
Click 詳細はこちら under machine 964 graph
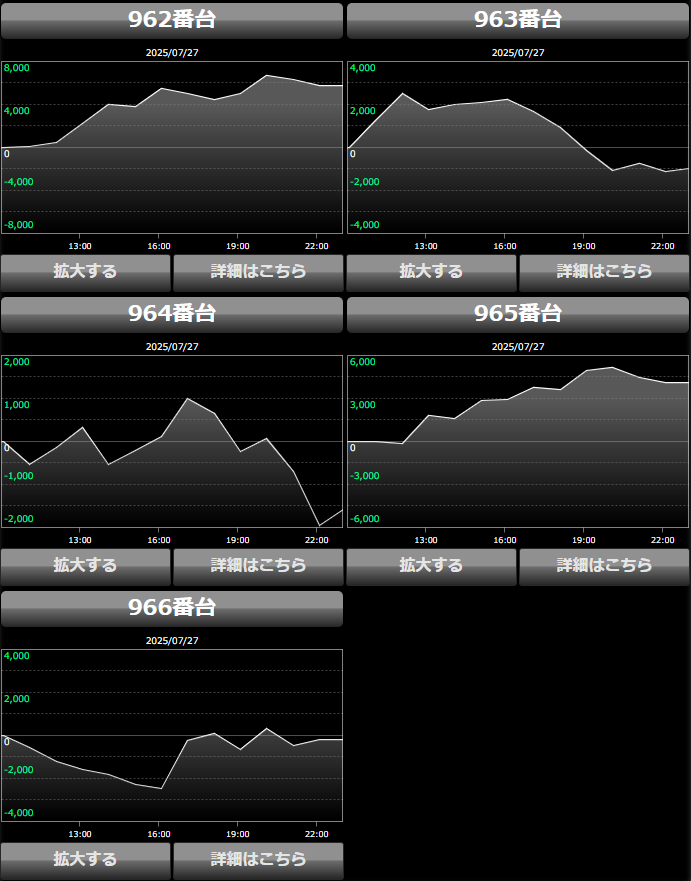[x=258, y=567]
